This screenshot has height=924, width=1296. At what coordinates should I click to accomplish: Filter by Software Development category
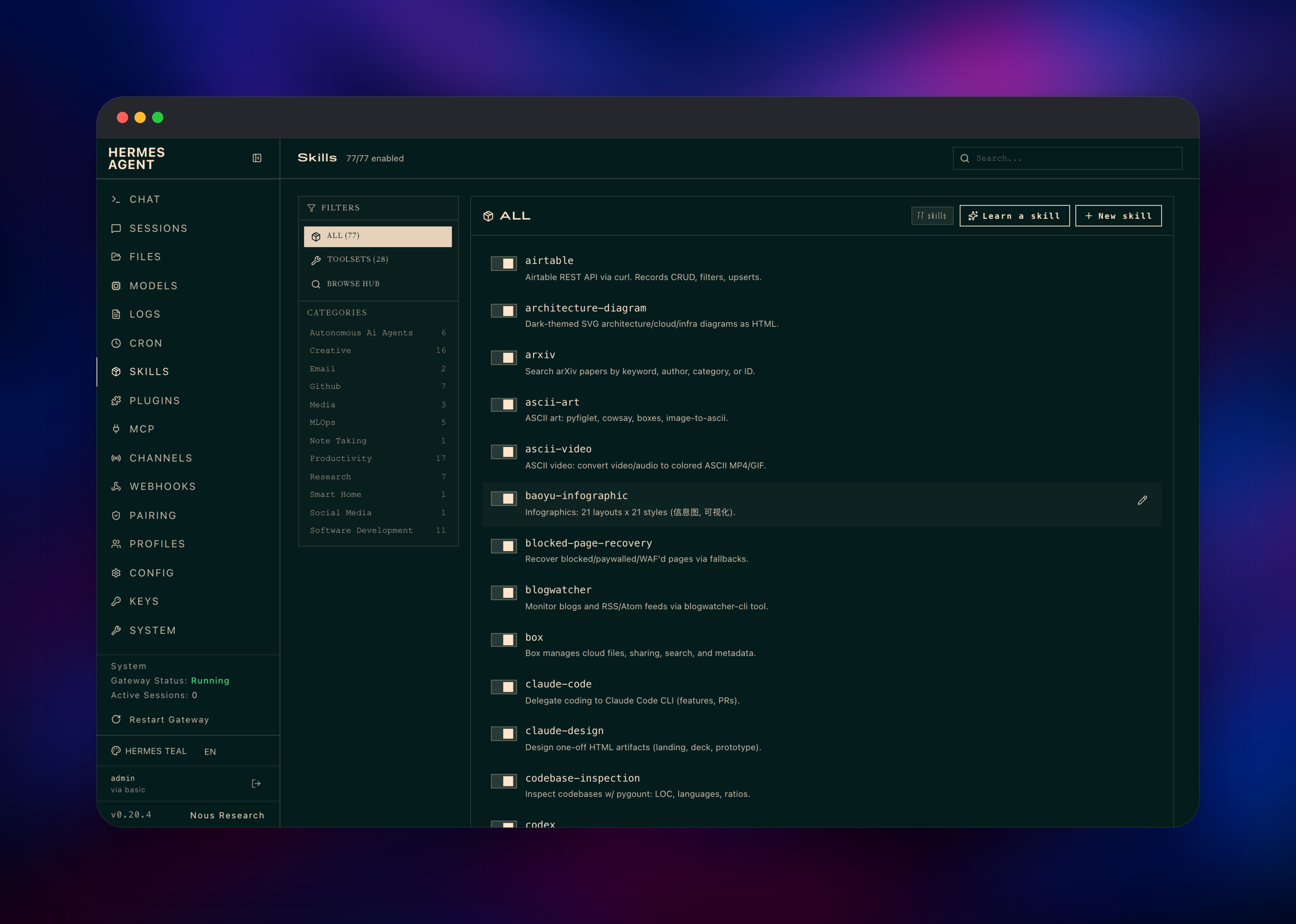[x=378, y=530]
